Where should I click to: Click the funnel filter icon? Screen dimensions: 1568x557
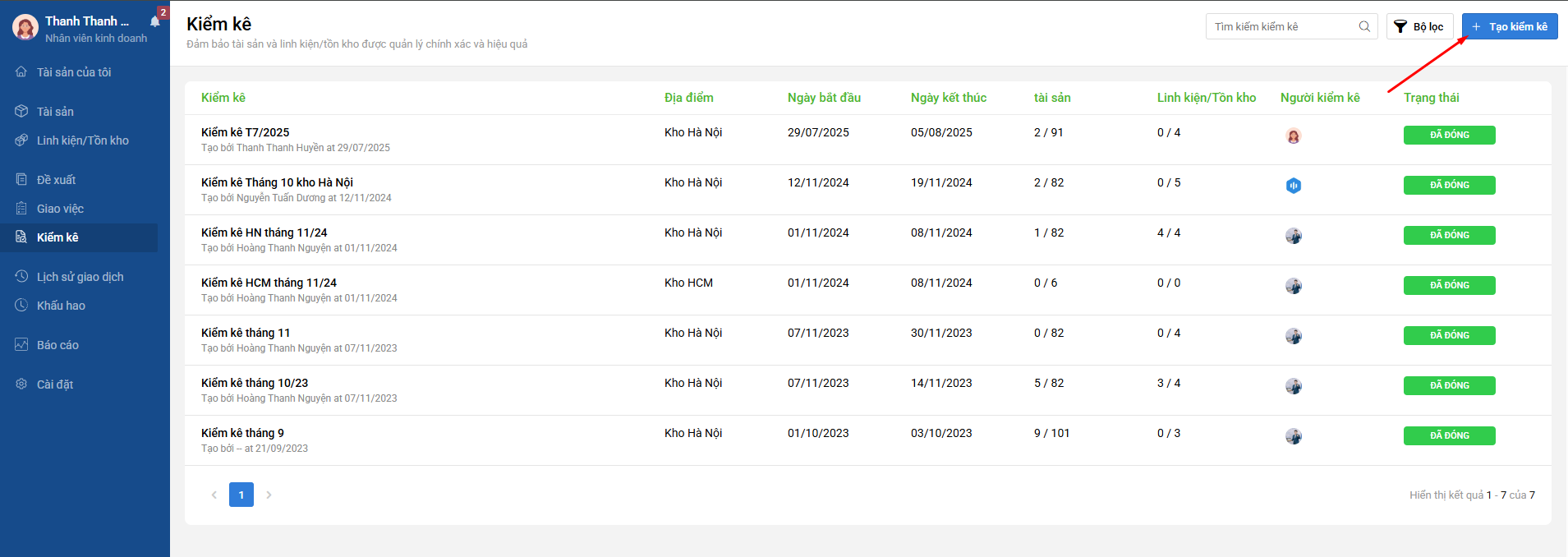click(x=1400, y=26)
